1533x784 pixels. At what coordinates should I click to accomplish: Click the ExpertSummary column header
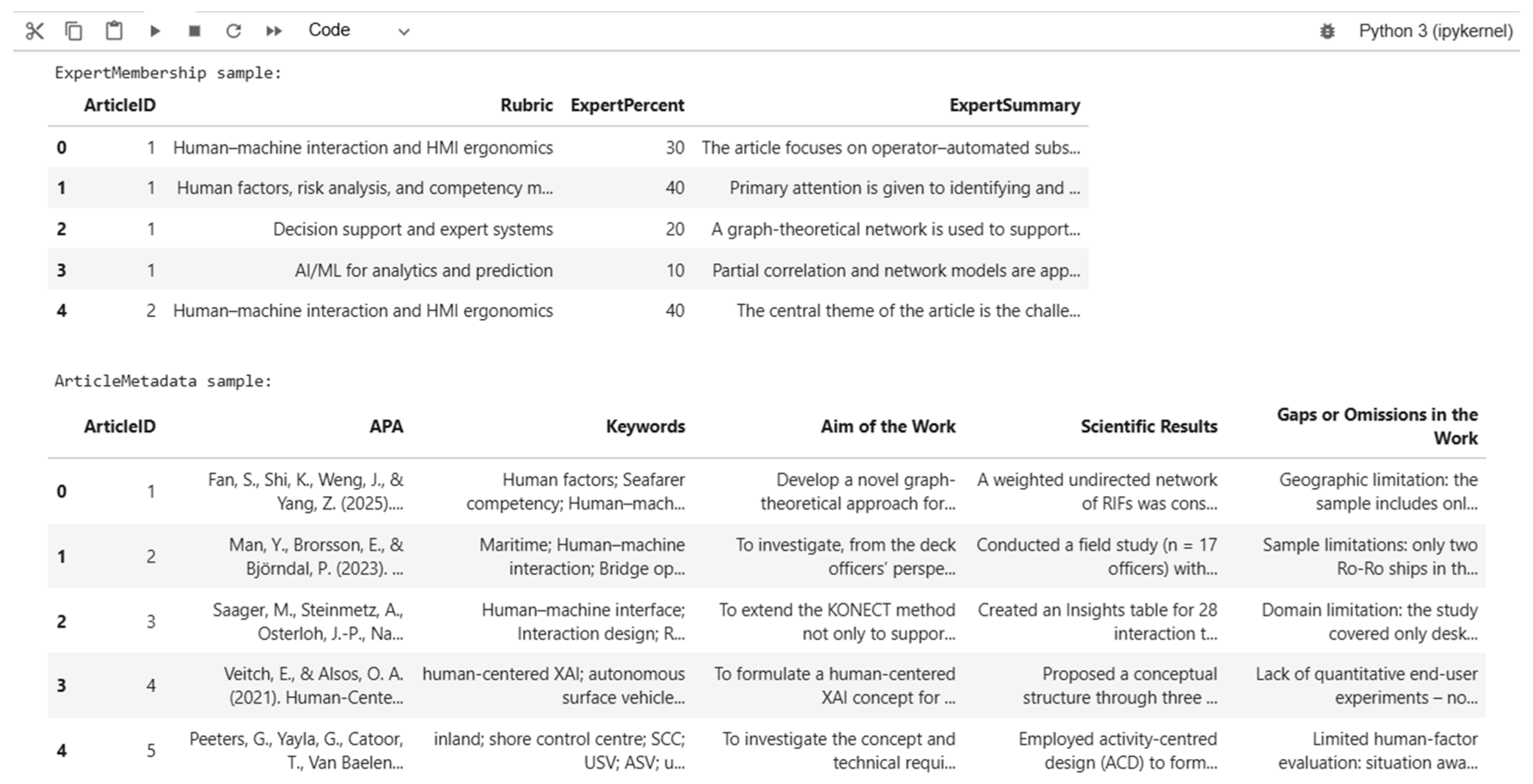(1014, 105)
